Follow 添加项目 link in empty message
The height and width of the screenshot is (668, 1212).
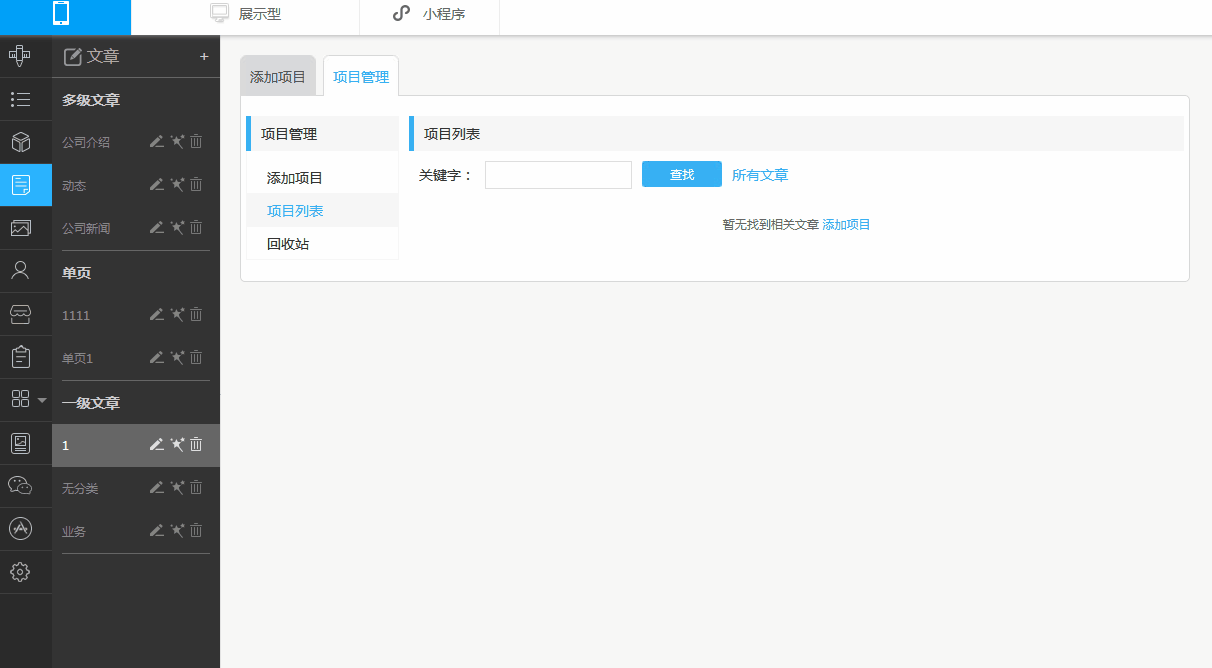pyautogui.click(x=846, y=225)
